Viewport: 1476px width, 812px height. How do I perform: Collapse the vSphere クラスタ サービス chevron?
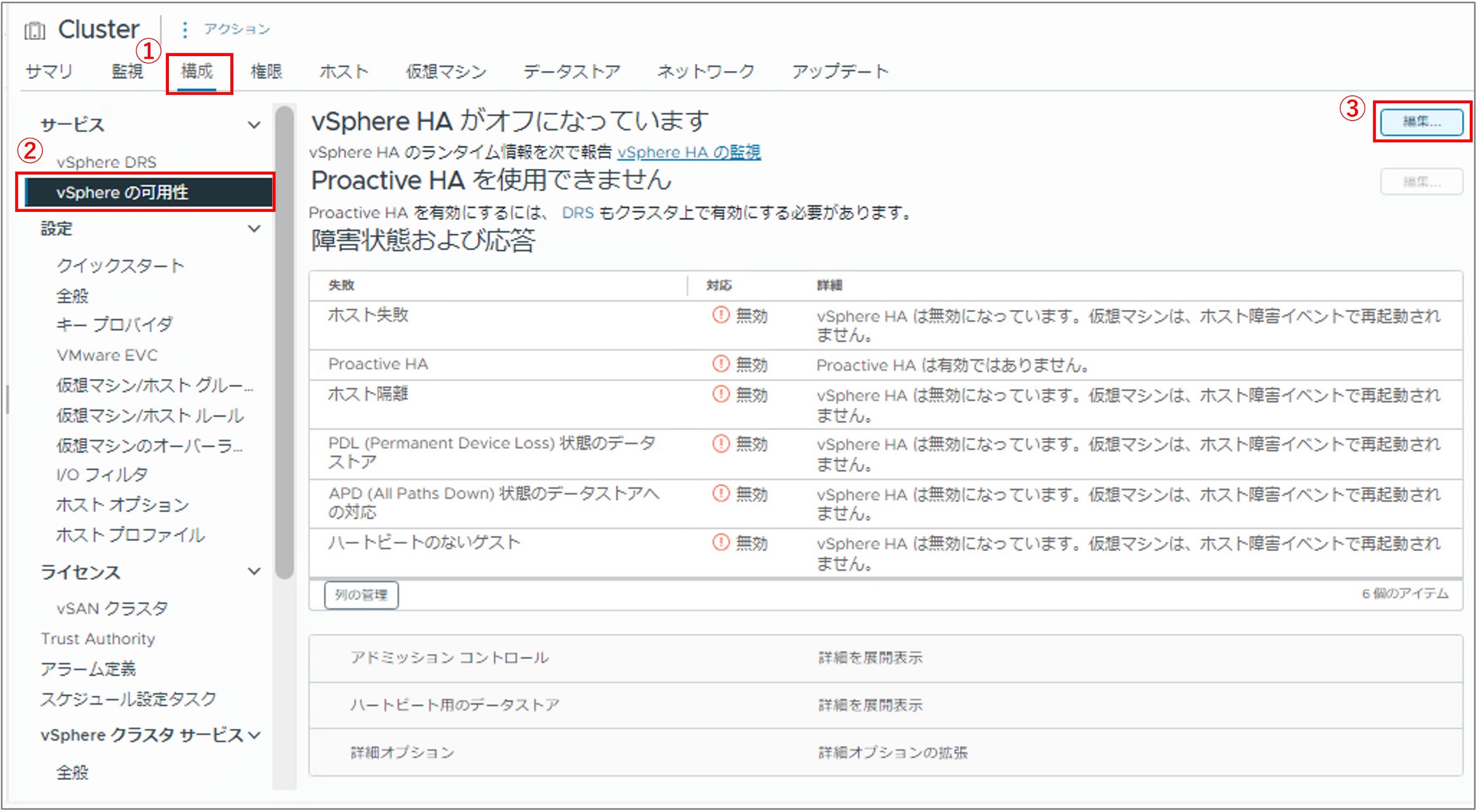[255, 735]
